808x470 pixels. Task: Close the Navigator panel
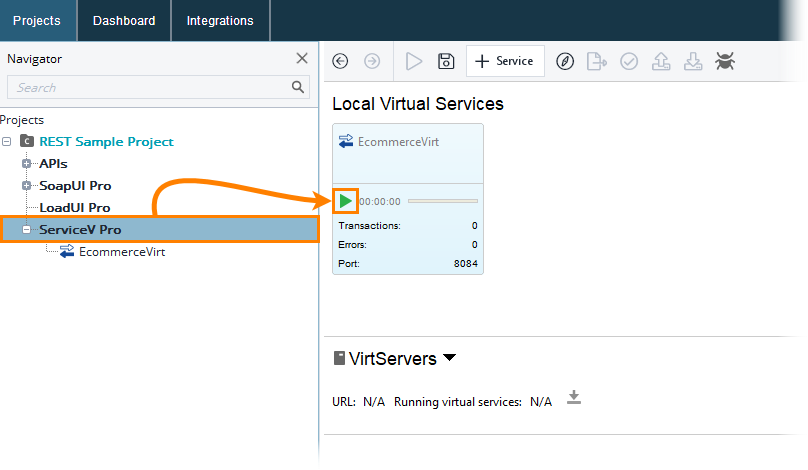point(302,58)
